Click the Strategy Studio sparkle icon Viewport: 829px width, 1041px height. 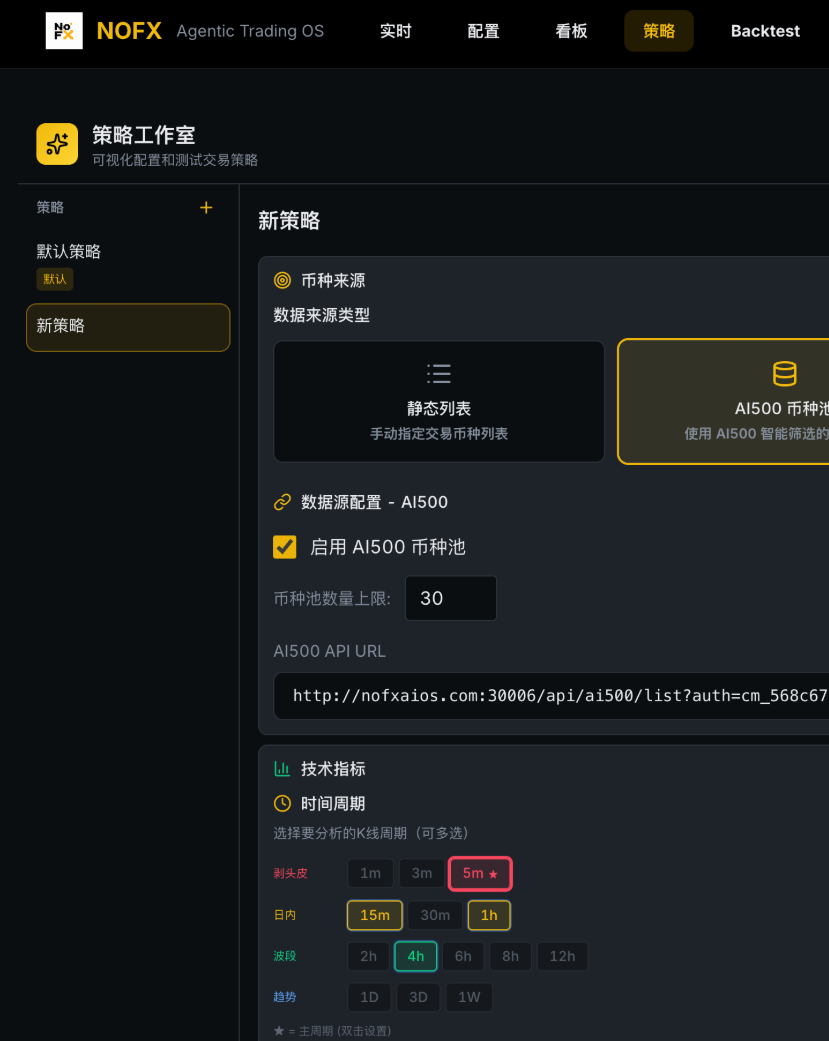click(x=57, y=144)
